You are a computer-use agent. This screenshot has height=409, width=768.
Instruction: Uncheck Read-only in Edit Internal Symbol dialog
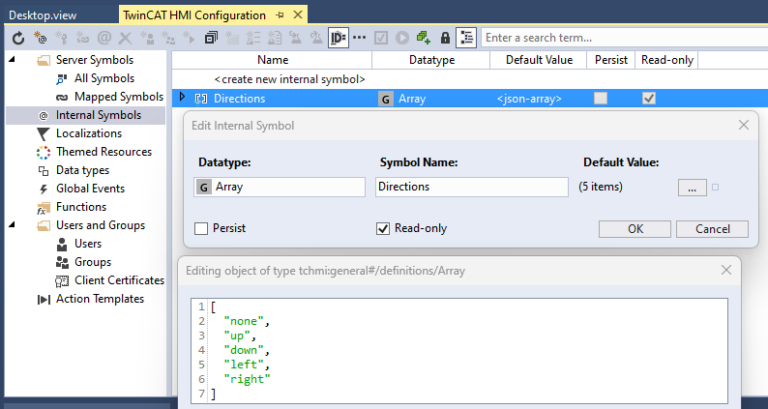pyautogui.click(x=382, y=228)
